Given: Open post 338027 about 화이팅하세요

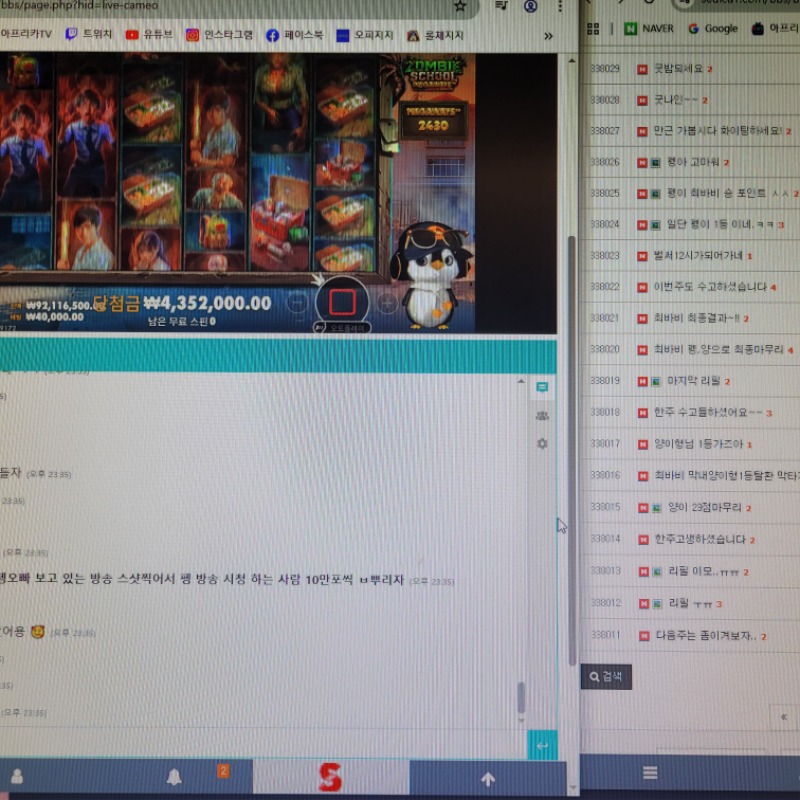Looking at the screenshot, I should click(718, 131).
